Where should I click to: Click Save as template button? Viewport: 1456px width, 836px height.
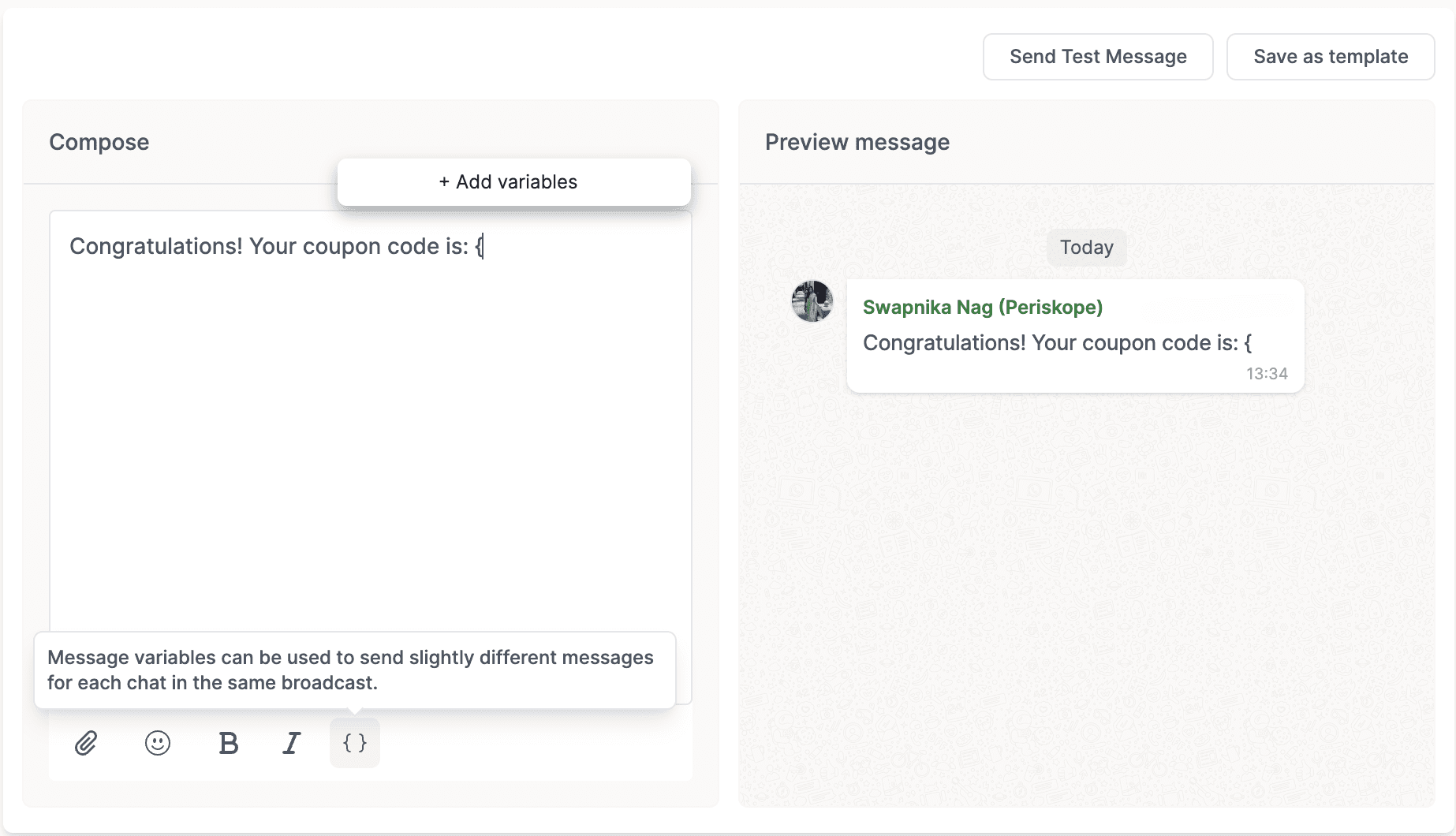click(x=1331, y=57)
